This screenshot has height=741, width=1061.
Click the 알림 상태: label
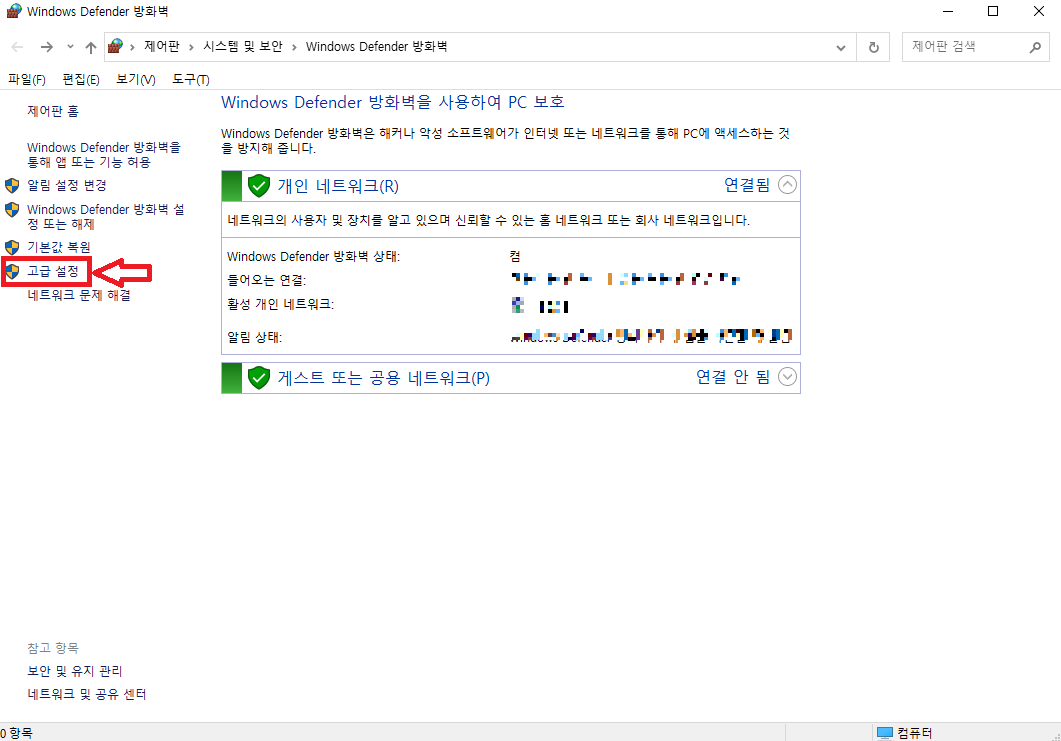(254, 337)
